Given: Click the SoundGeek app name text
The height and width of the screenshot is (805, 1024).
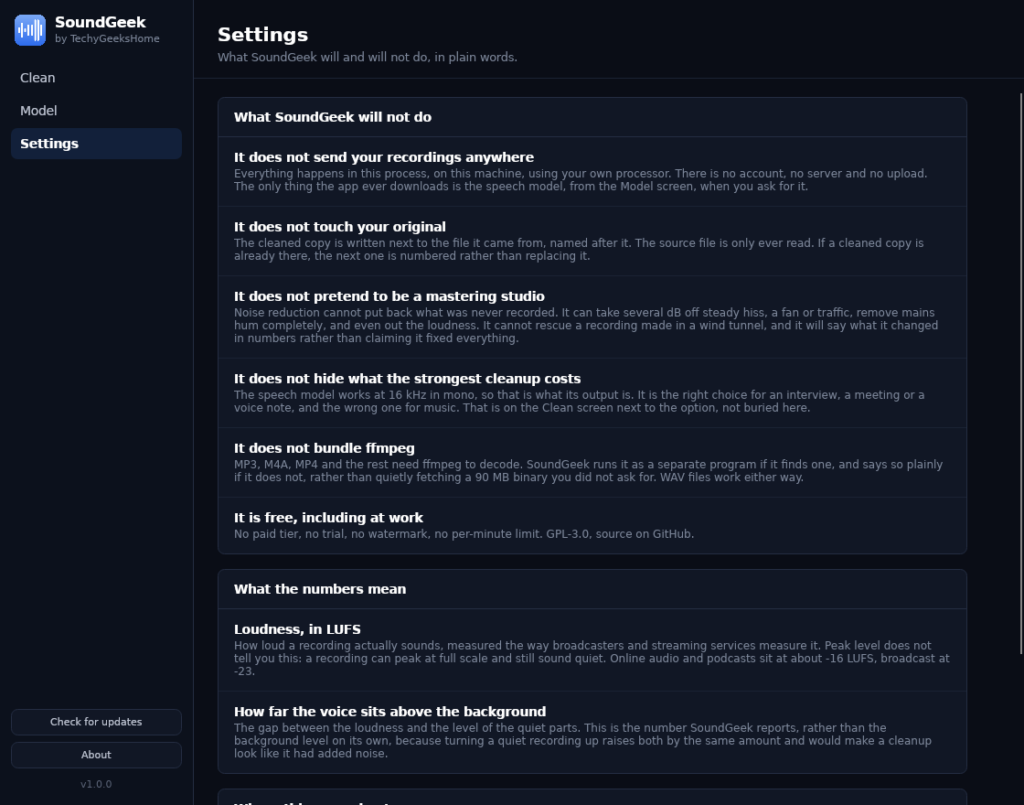Looking at the screenshot, I should coord(100,22).
